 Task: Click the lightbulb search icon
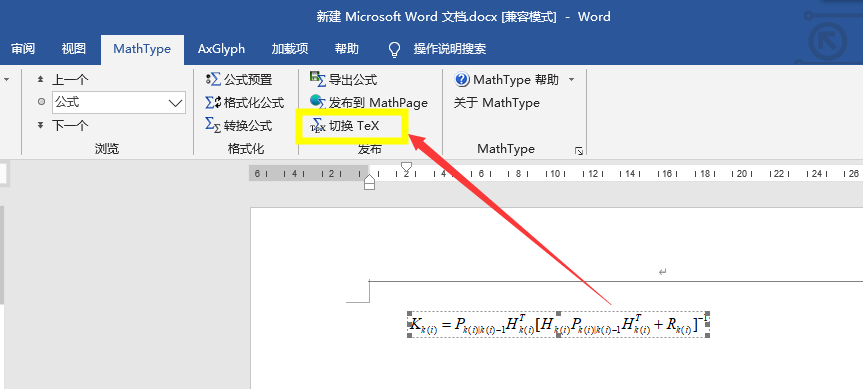(394, 50)
